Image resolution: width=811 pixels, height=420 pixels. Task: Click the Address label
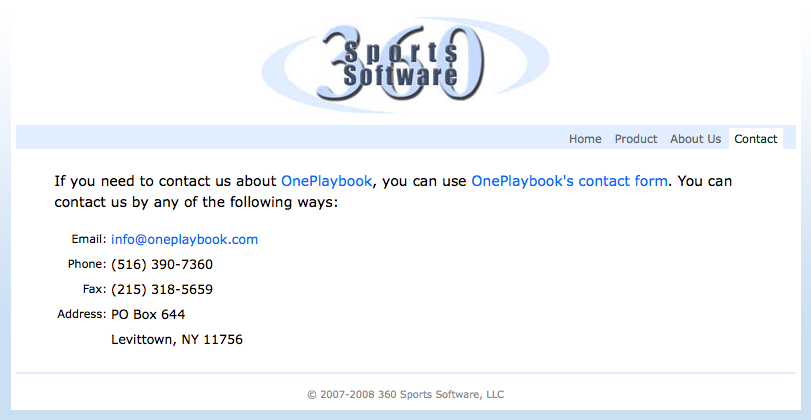coord(82,314)
